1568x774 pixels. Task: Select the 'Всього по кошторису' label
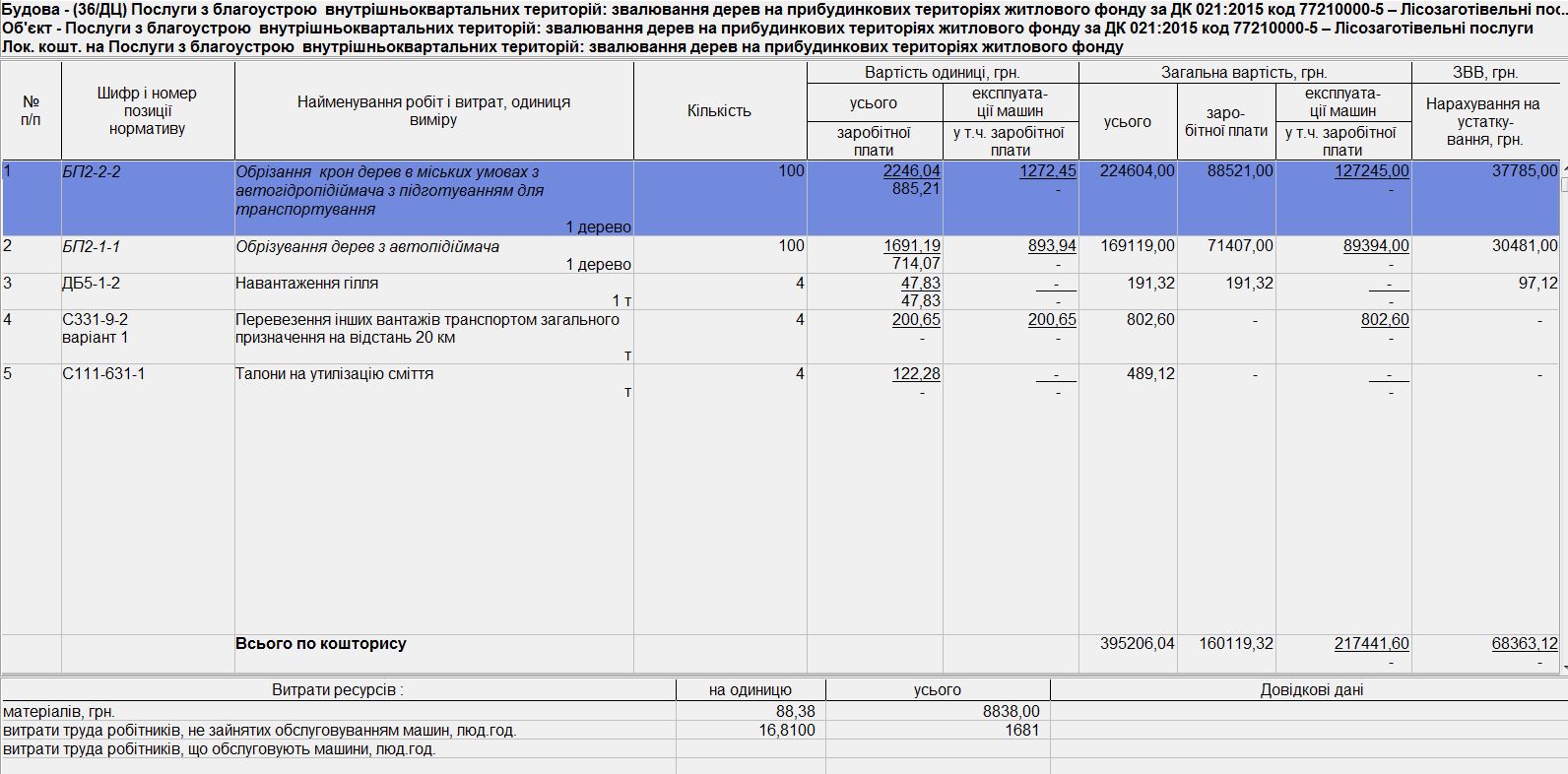(321, 644)
